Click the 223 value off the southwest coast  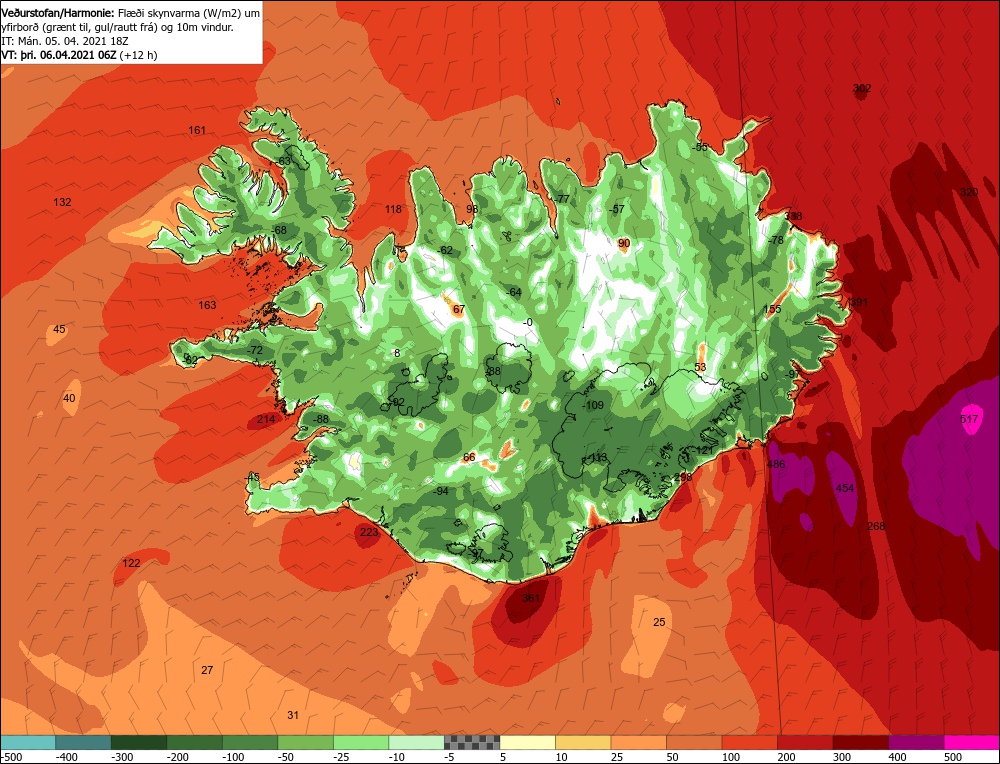pyautogui.click(x=369, y=532)
